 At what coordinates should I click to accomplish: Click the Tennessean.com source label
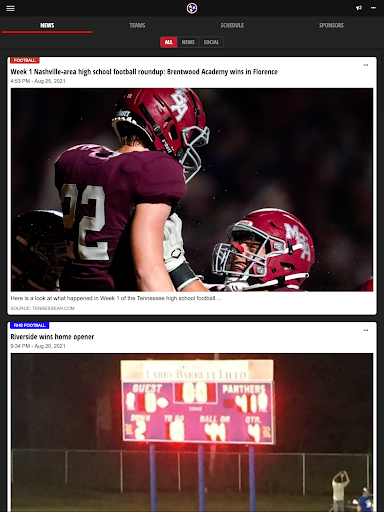(x=42, y=308)
